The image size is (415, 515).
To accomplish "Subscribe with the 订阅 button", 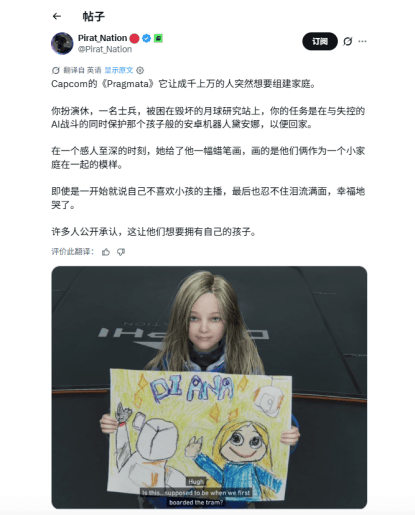I will 320,41.
